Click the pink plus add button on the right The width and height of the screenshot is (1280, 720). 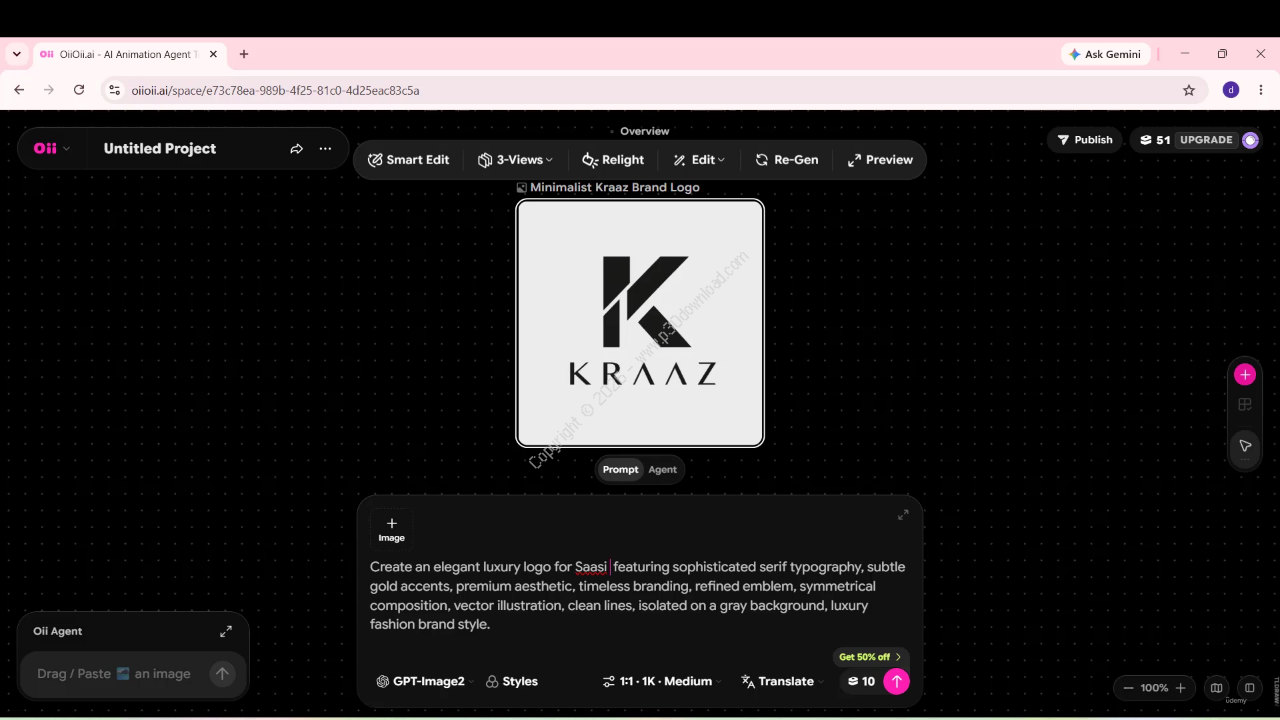click(1245, 375)
